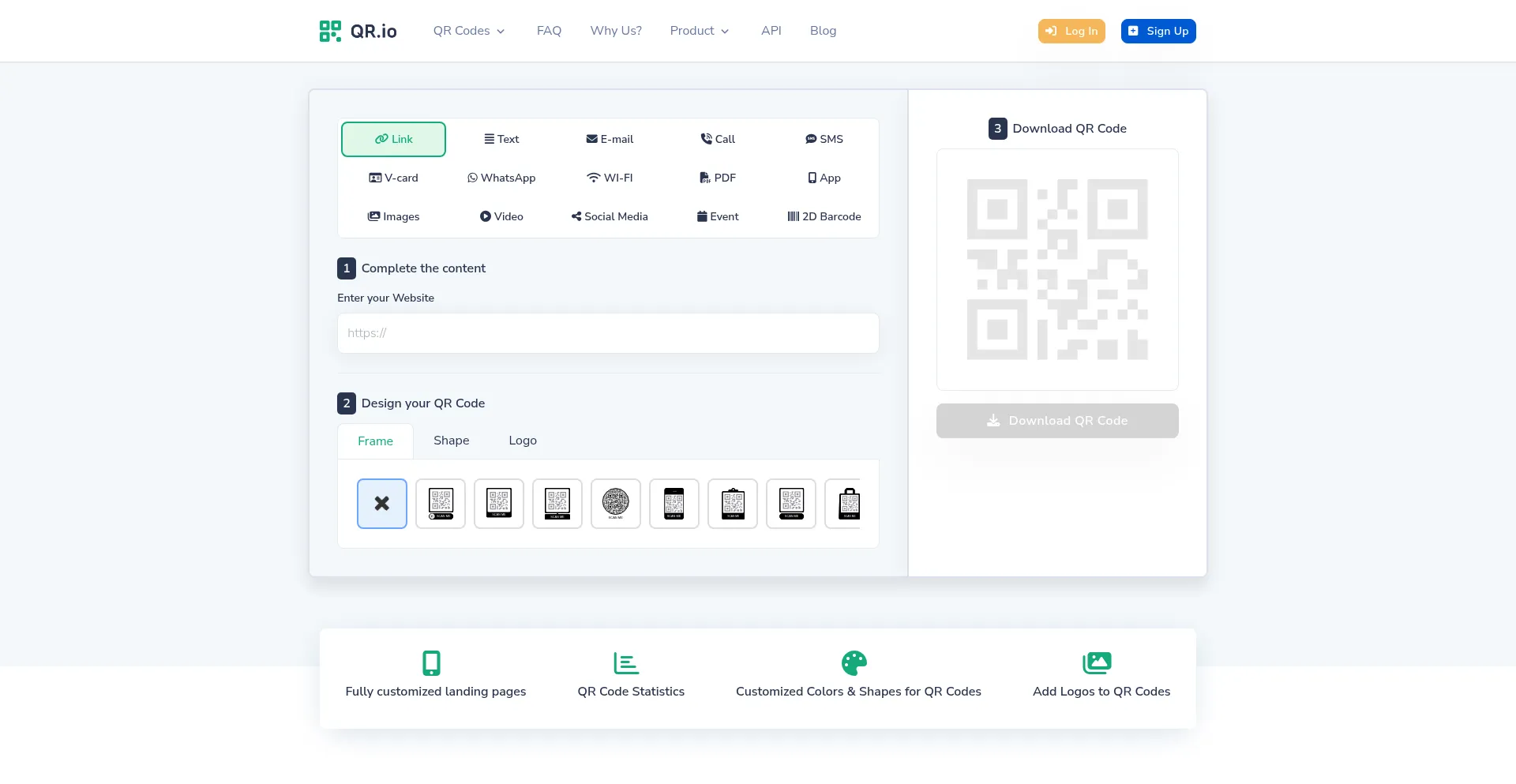The height and width of the screenshot is (784, 1516).
Task: Go to Why Us? page
Action: (616, 31)
